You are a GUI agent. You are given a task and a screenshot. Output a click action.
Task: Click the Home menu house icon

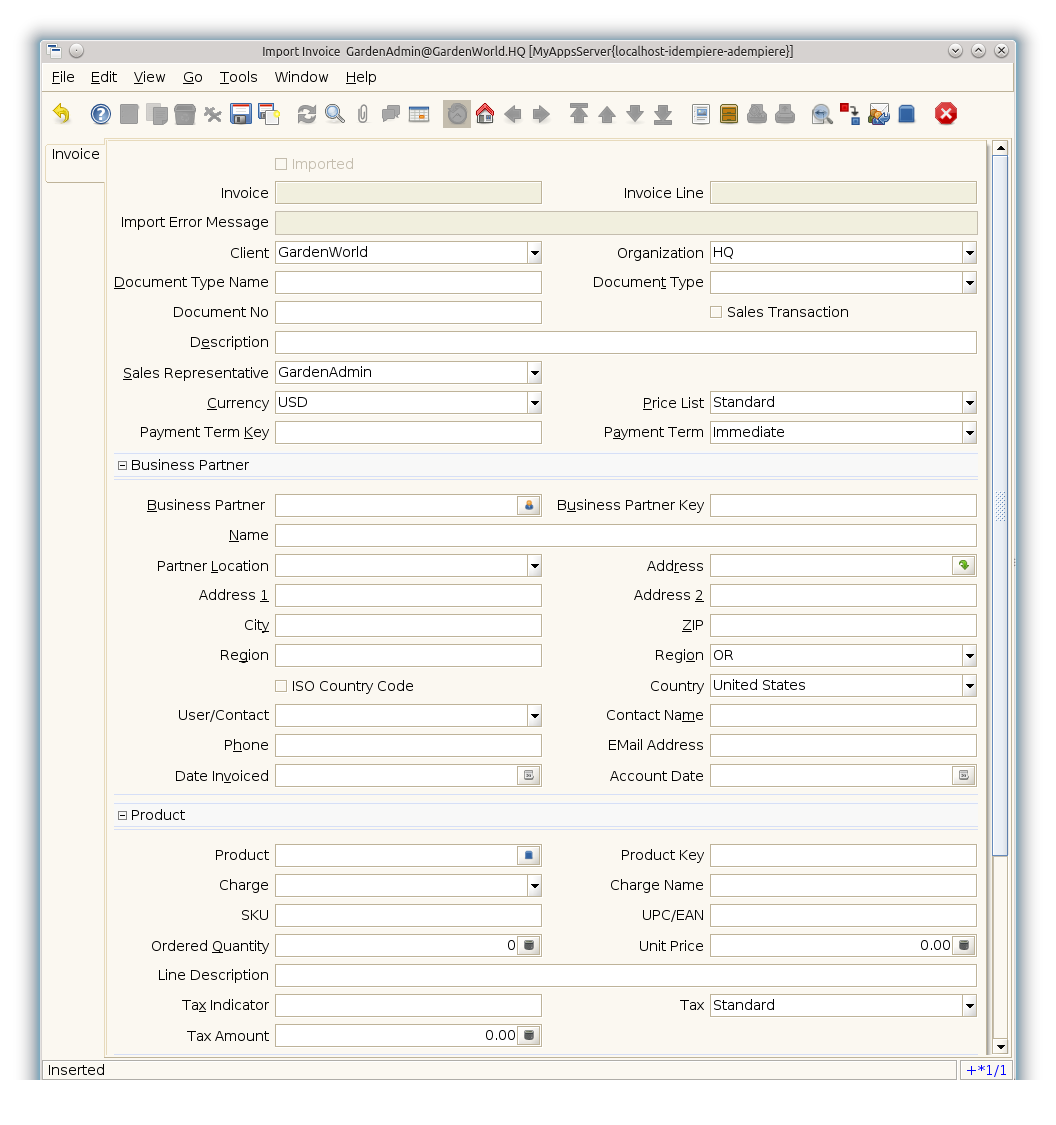[485, 114]
